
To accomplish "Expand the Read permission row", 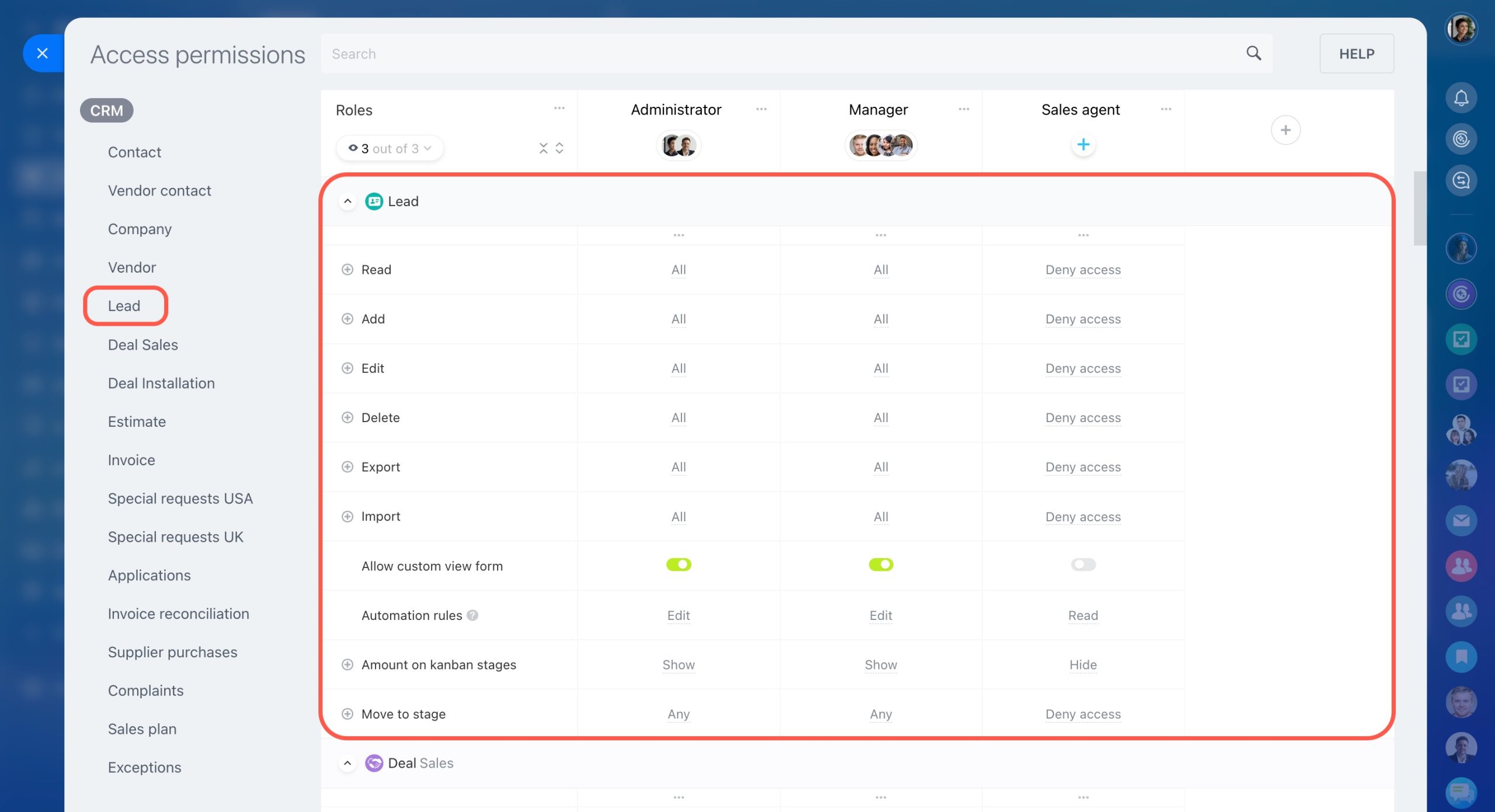I will coord(347,270).
